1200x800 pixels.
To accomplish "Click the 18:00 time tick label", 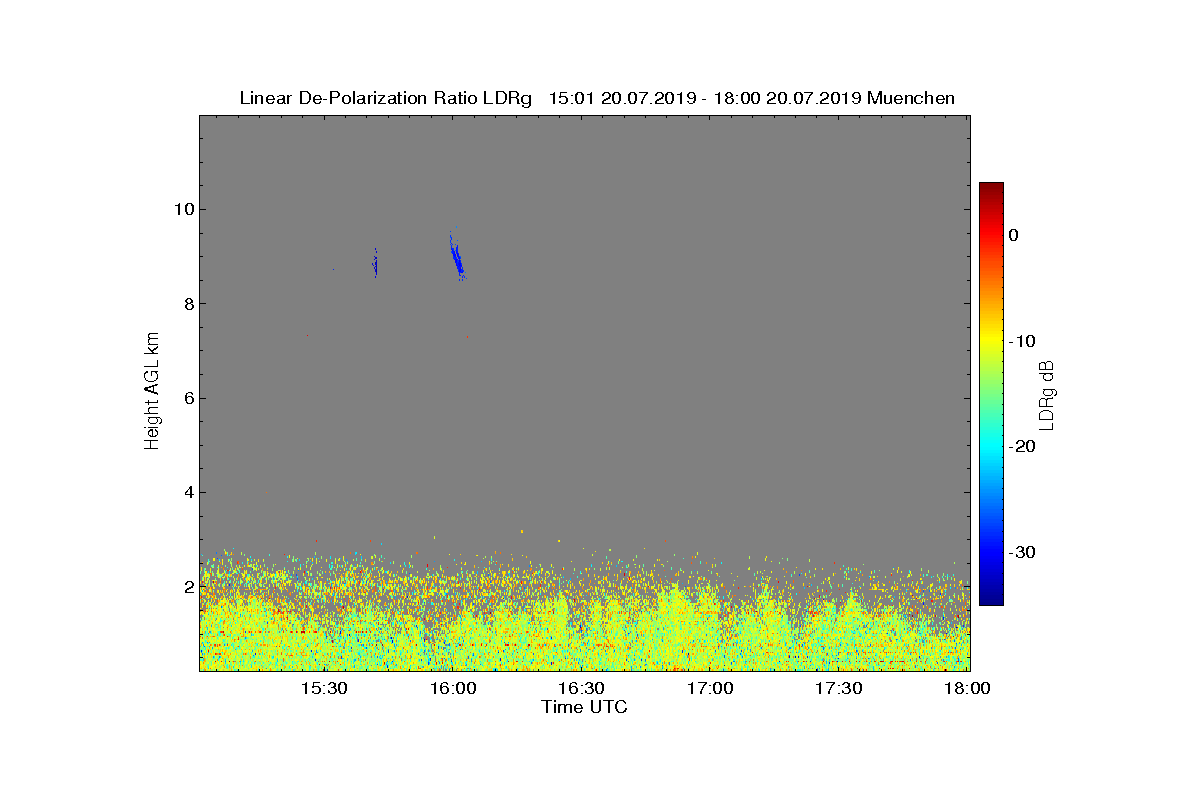I will (x=967, y=688).
